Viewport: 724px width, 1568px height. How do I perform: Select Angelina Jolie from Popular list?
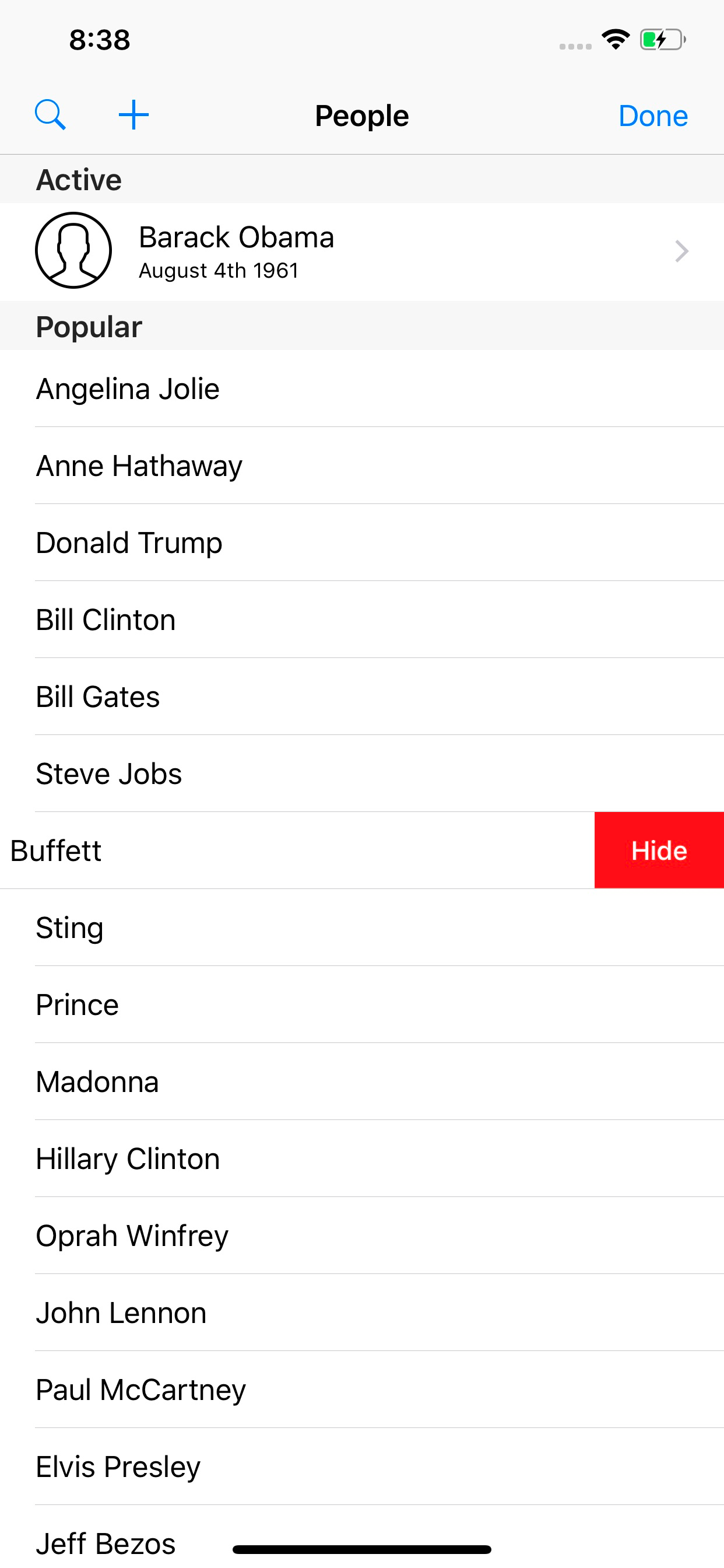point(128,389)
